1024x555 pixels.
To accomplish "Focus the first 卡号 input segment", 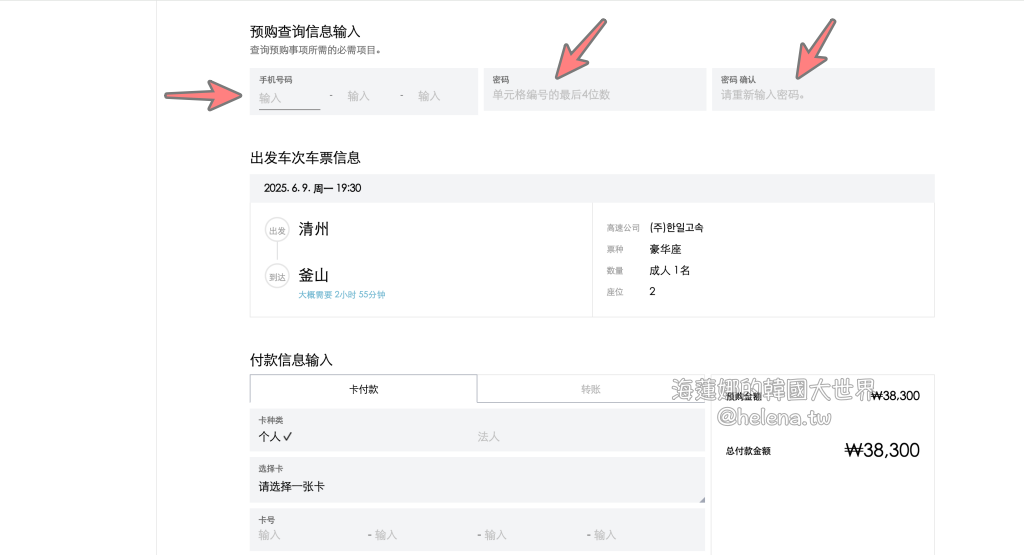I will pos(300,535).
